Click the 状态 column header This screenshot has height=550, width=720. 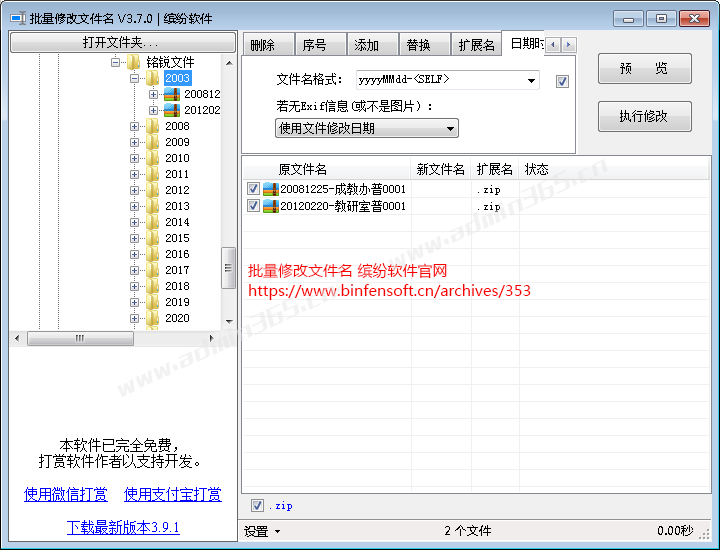(x=614, y=169)
